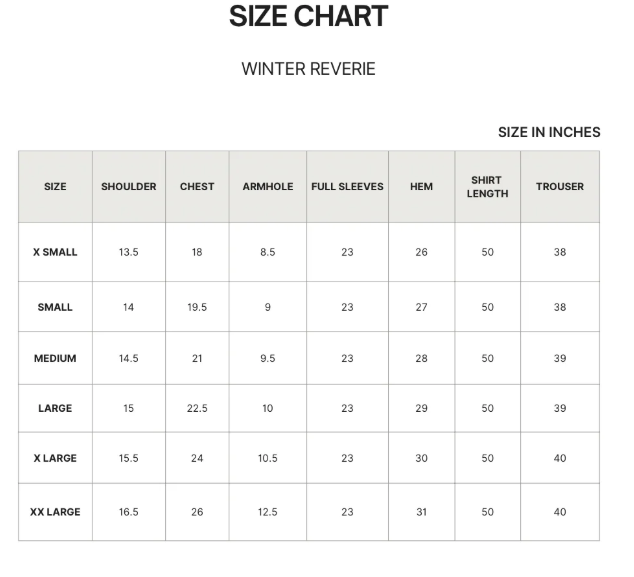Click the 16.5 shoulder value
The image size is (634, 577).
128,512
